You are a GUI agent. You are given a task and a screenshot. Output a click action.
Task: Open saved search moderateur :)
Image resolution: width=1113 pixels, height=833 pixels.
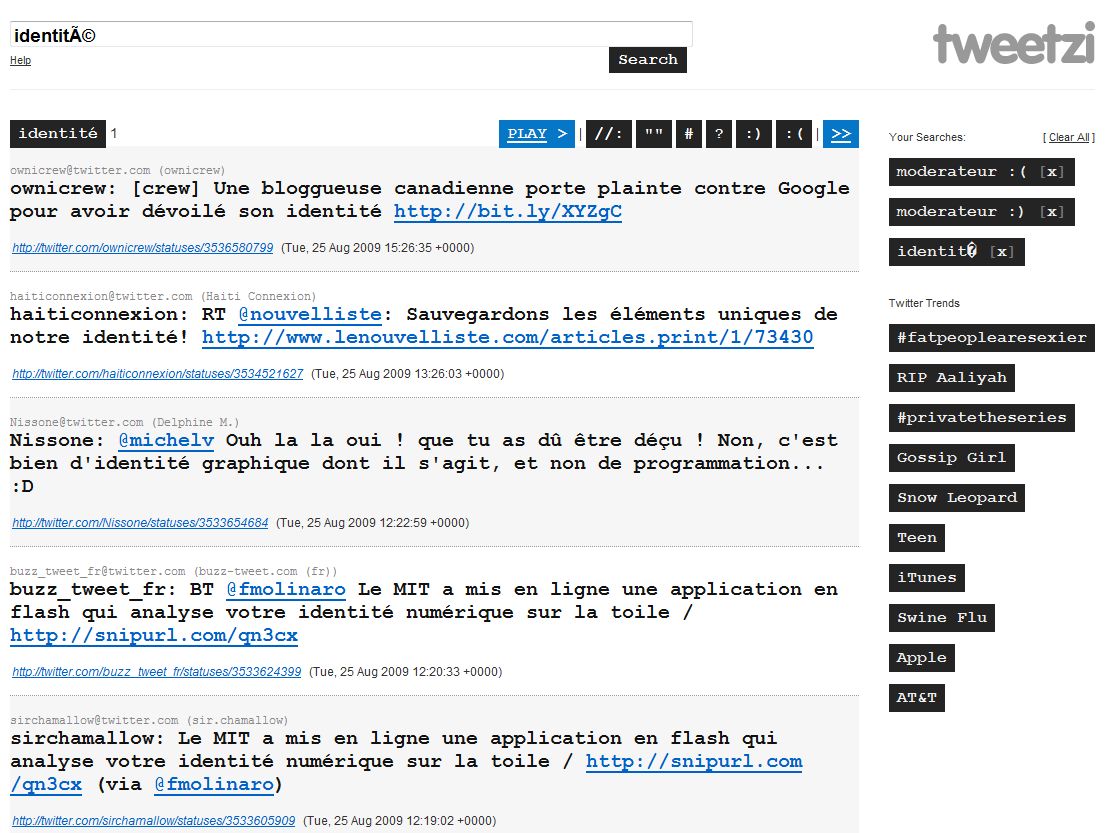[x=961, y=211]
